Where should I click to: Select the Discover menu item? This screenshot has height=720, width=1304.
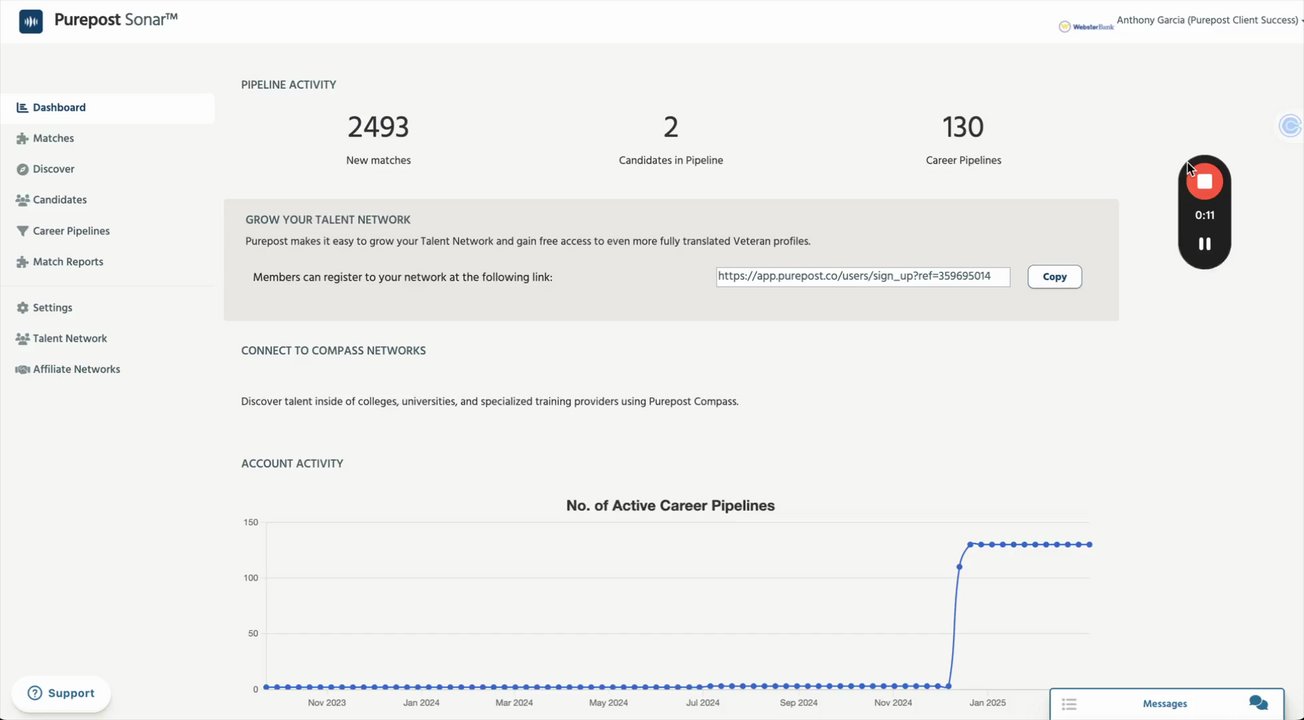(53, 170)
